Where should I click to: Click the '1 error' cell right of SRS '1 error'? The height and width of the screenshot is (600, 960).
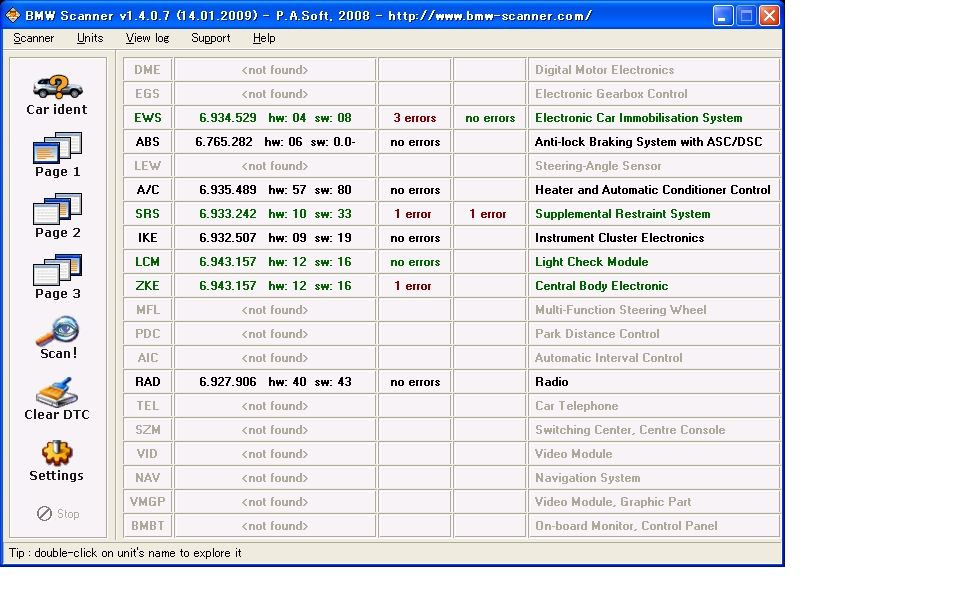click(x=490, y=214)
